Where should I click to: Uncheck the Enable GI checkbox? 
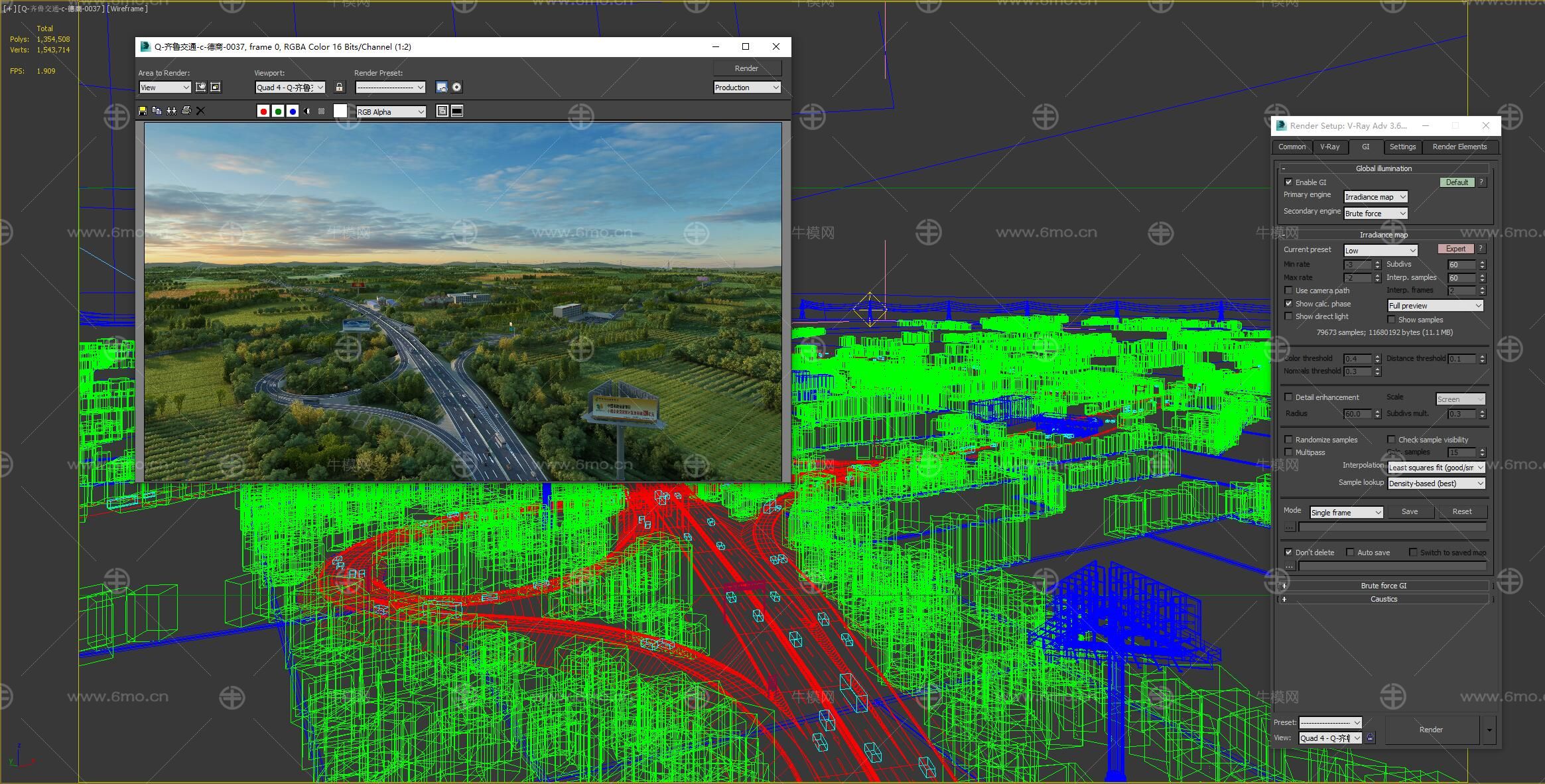point(1288,182)
